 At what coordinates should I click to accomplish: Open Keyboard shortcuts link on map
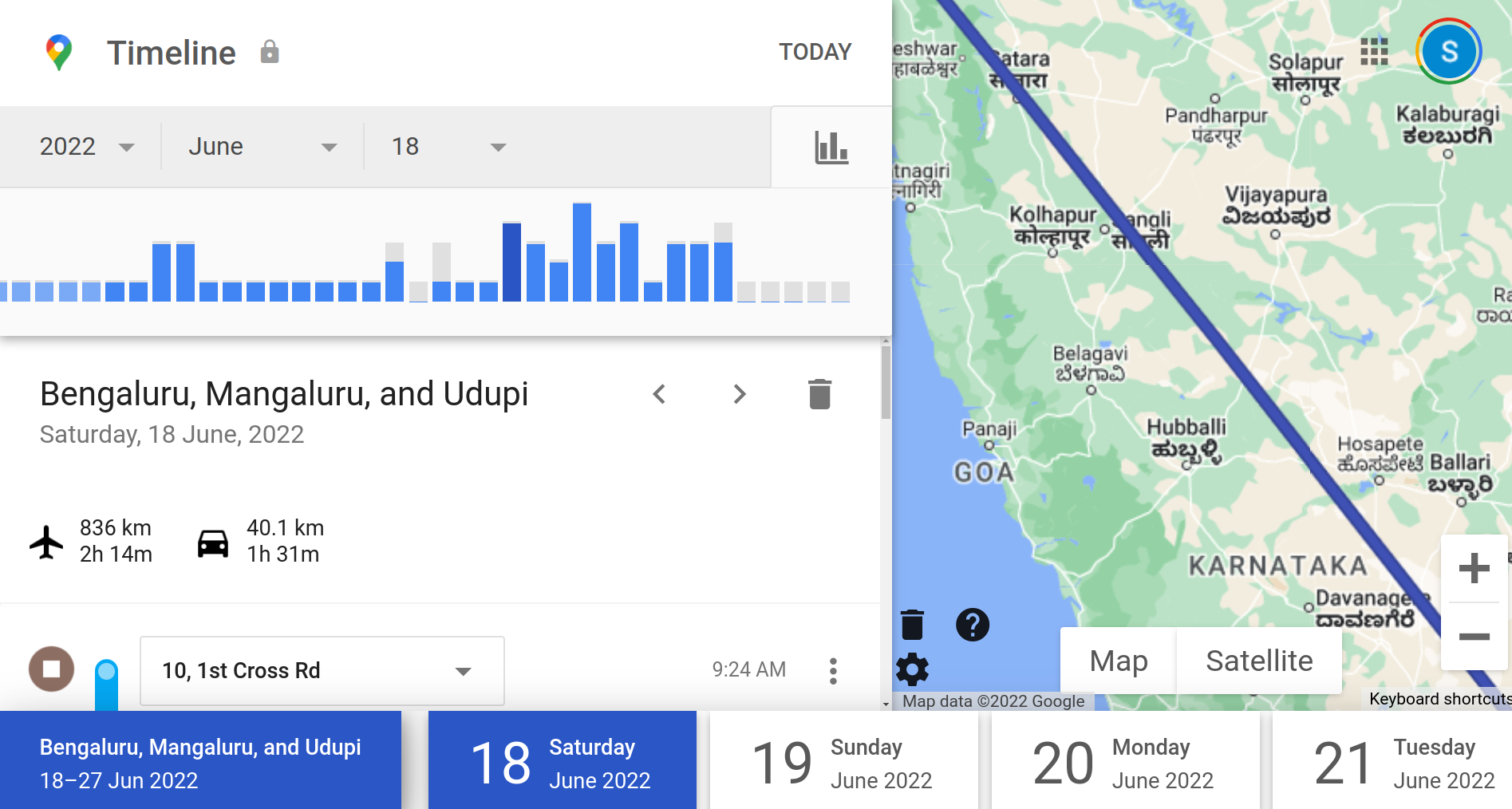tap(1440, 699)
